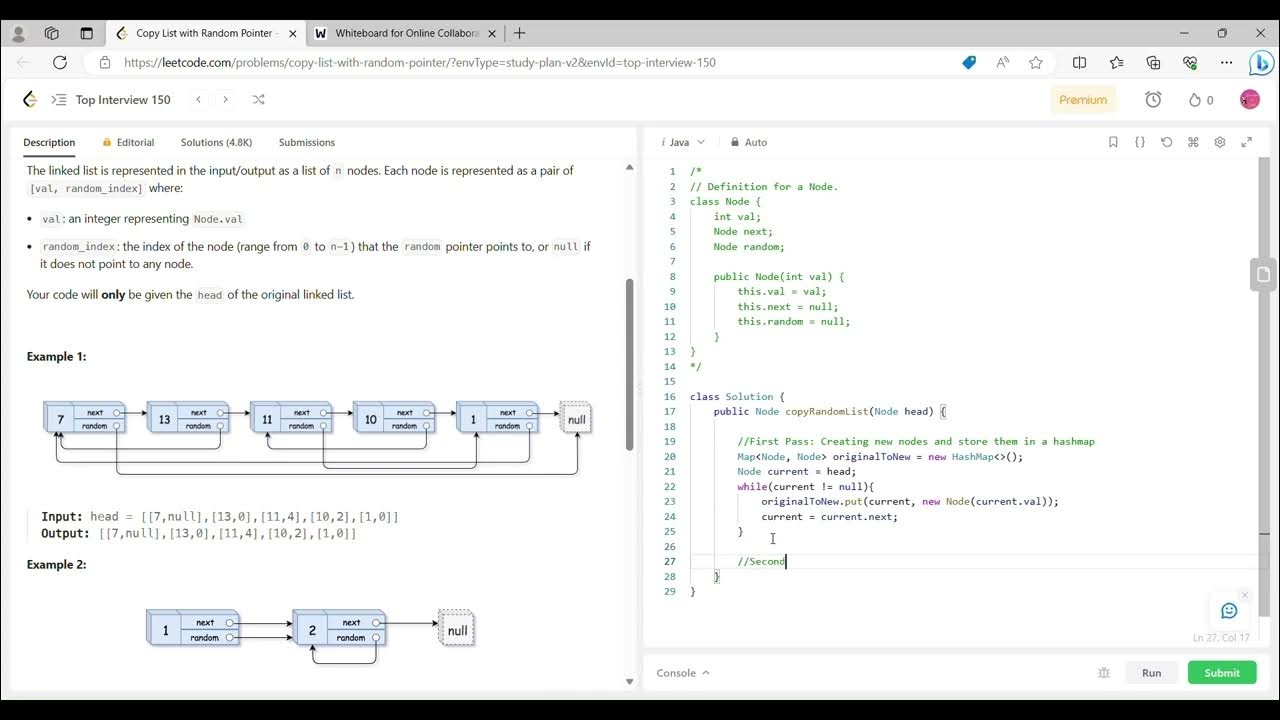This screenshot has height=720, width=1280.
Task: Click line 24 'current = current.next;'
Action: pyautogui.click(x=829, y=516)
